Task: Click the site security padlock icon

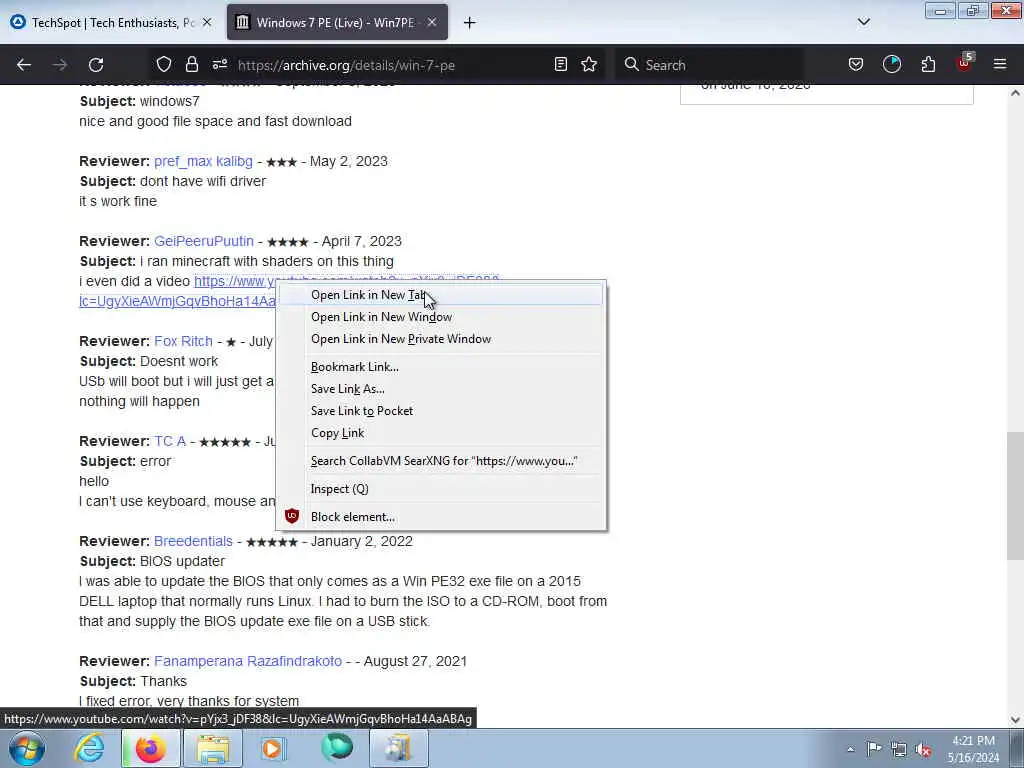Action: click(191, 65)
